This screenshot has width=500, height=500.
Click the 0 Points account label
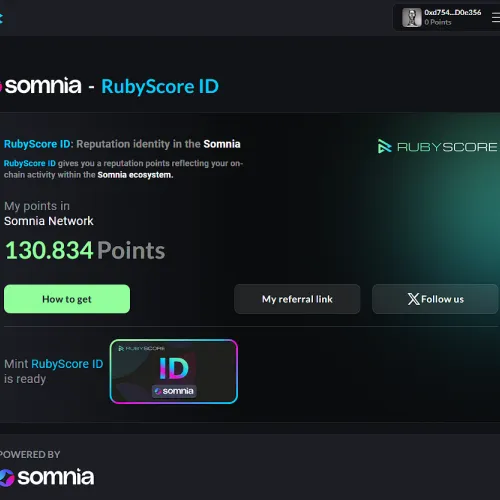point(438,22)
